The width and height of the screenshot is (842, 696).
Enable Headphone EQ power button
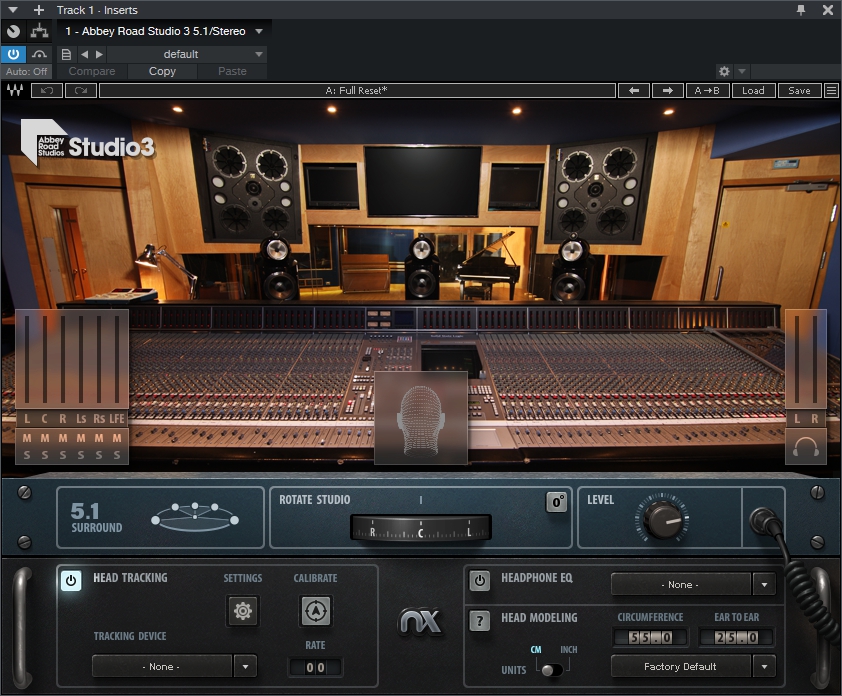pyautogui.click(x=480, y=580)
